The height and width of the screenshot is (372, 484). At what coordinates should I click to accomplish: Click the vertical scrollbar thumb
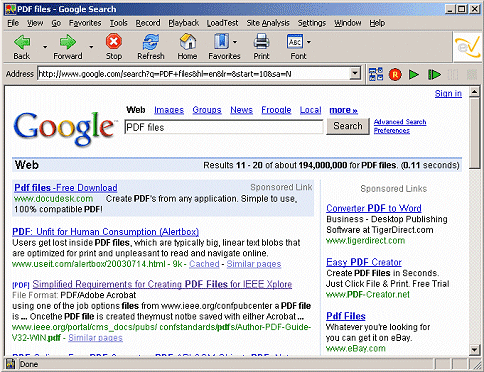click(x=474, y=133)
